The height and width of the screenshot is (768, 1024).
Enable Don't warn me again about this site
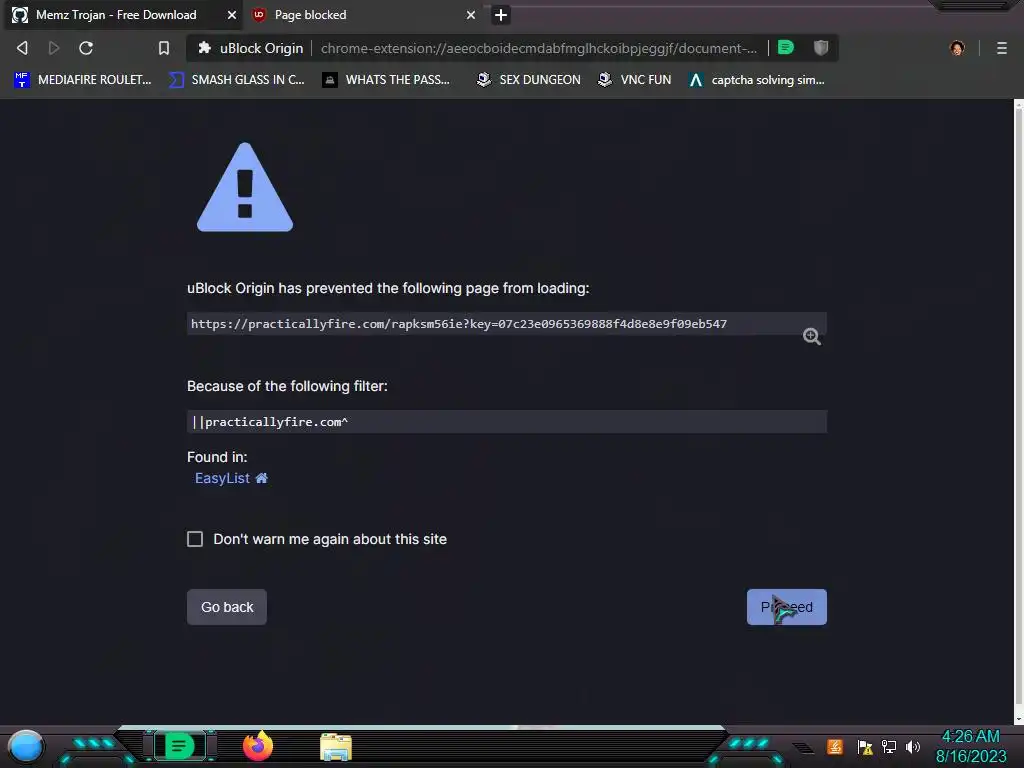click(195, 539)
